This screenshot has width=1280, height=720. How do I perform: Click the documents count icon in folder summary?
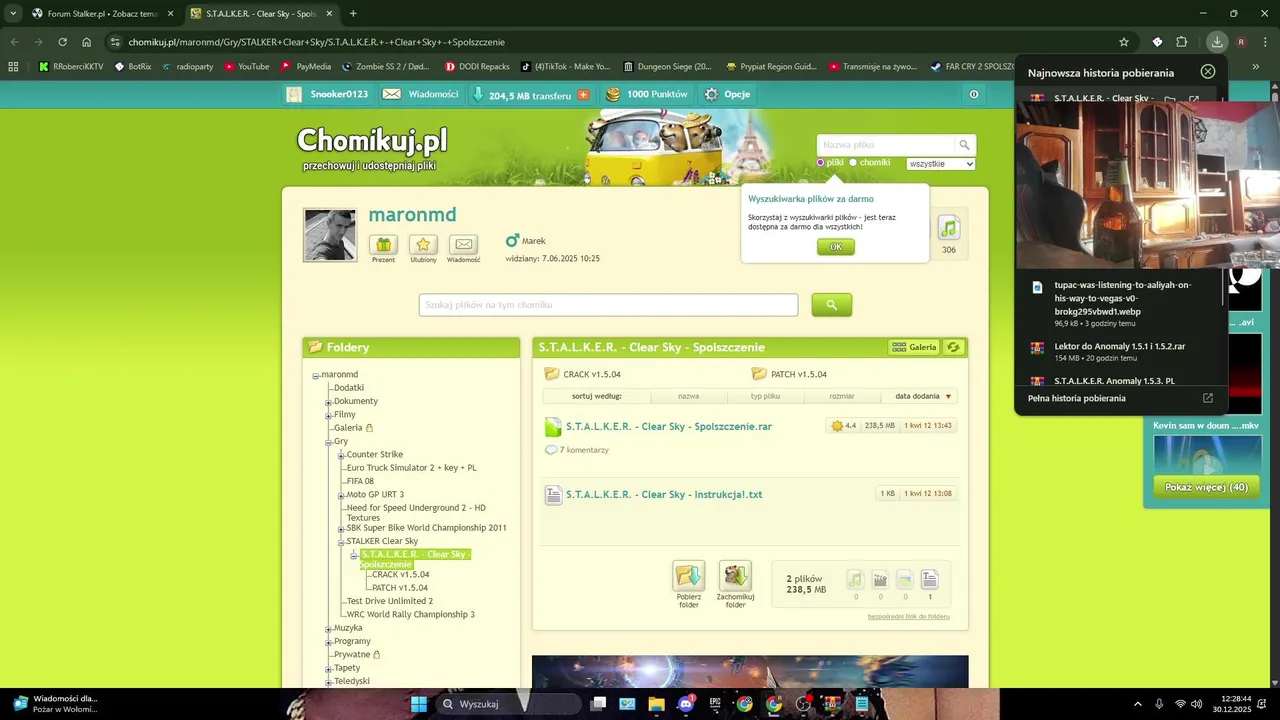click(929, 579)
